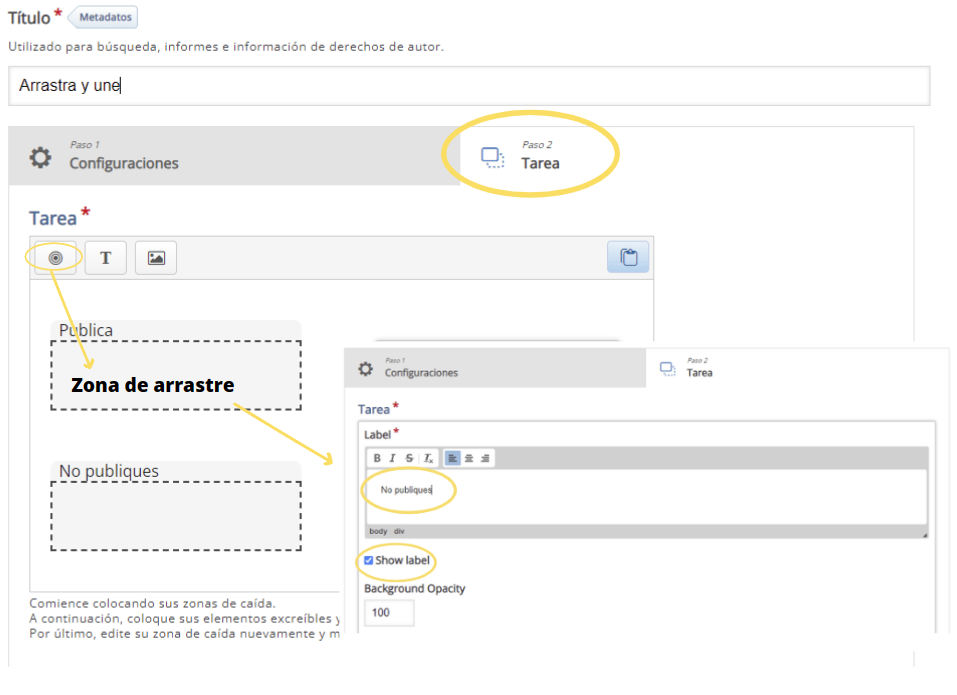
Task: Insert an image element with the picture tool
Action: coord(156,258)
